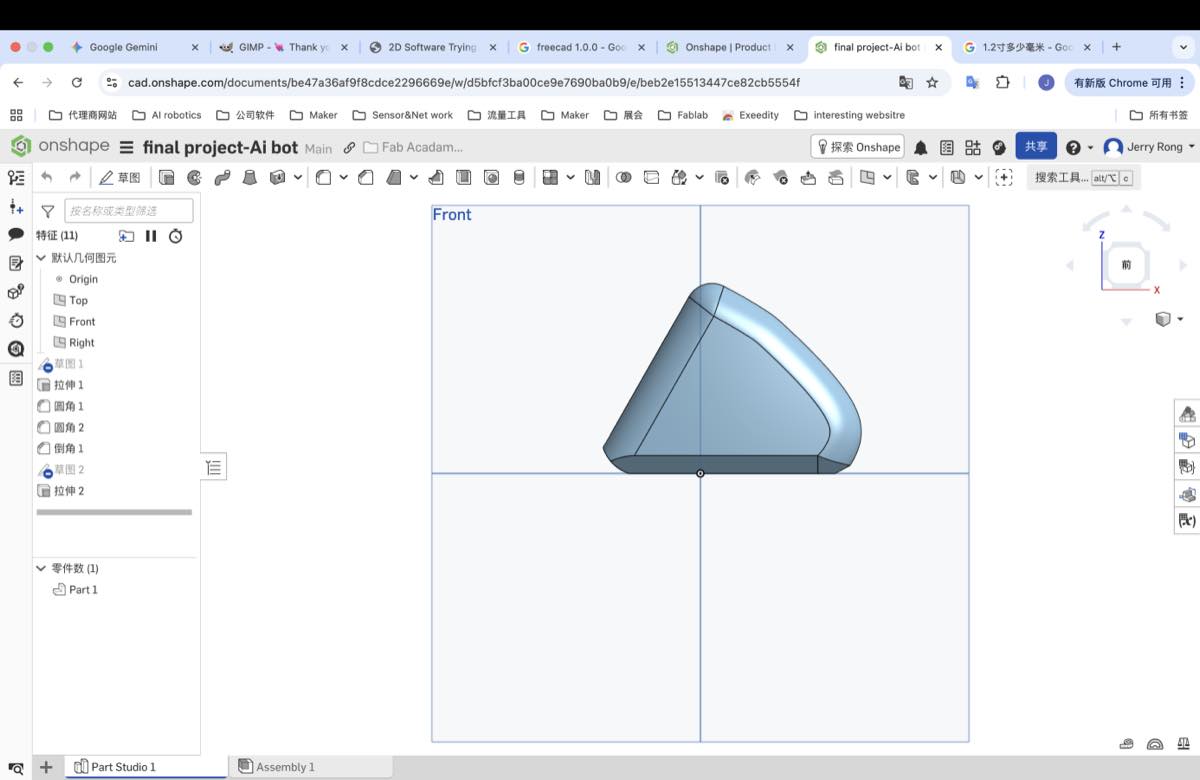The width and height of the screenshot is (1200, 780).
Task: Click the Main workspace label
Action: click(318, 148)
